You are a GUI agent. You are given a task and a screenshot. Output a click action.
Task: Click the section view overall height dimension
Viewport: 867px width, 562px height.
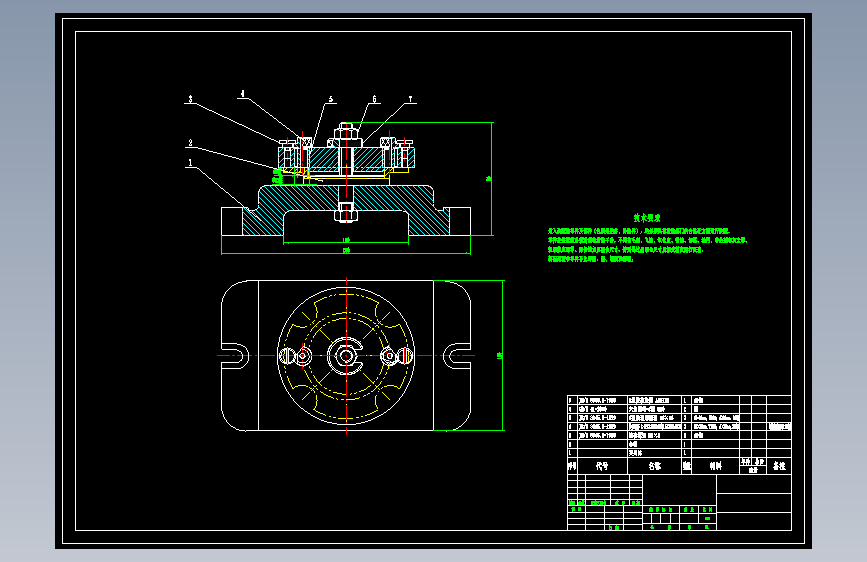[489, 179]
